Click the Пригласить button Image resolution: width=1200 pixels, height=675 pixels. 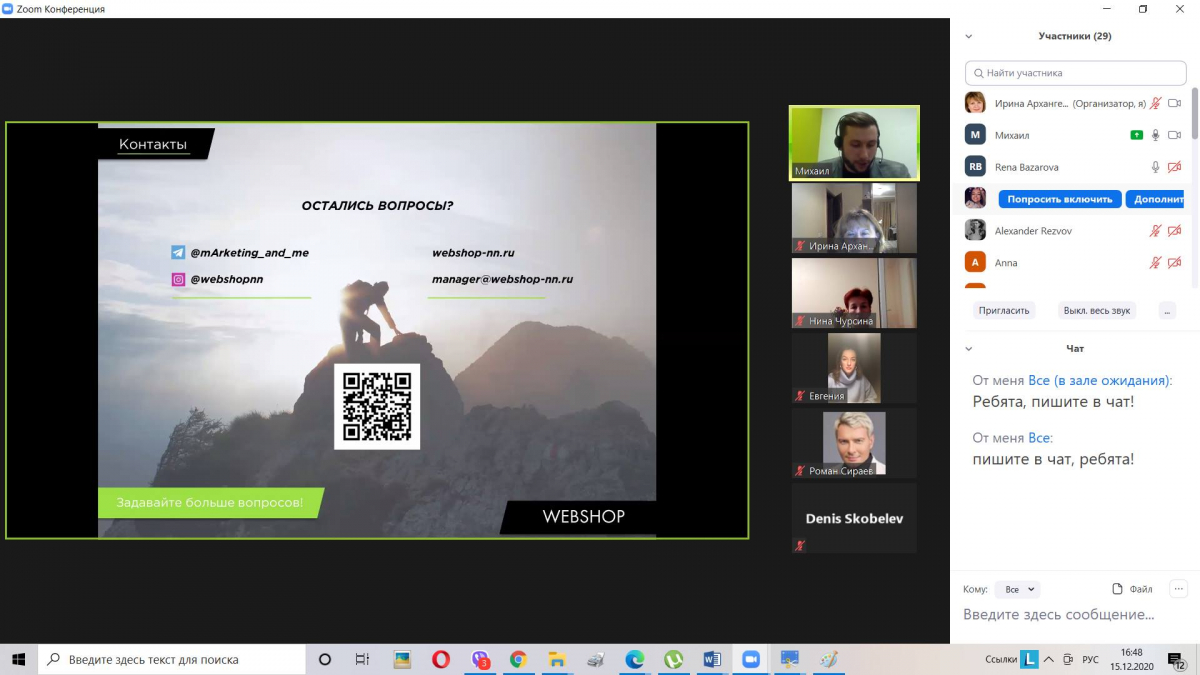pyautogui.click(x=1004, y=310)
